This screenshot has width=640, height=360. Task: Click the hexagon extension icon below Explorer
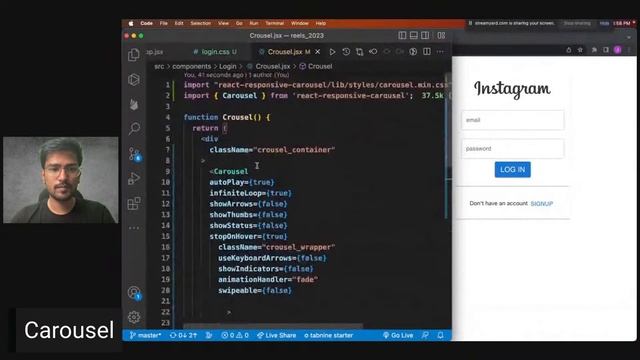click(134, 79)
